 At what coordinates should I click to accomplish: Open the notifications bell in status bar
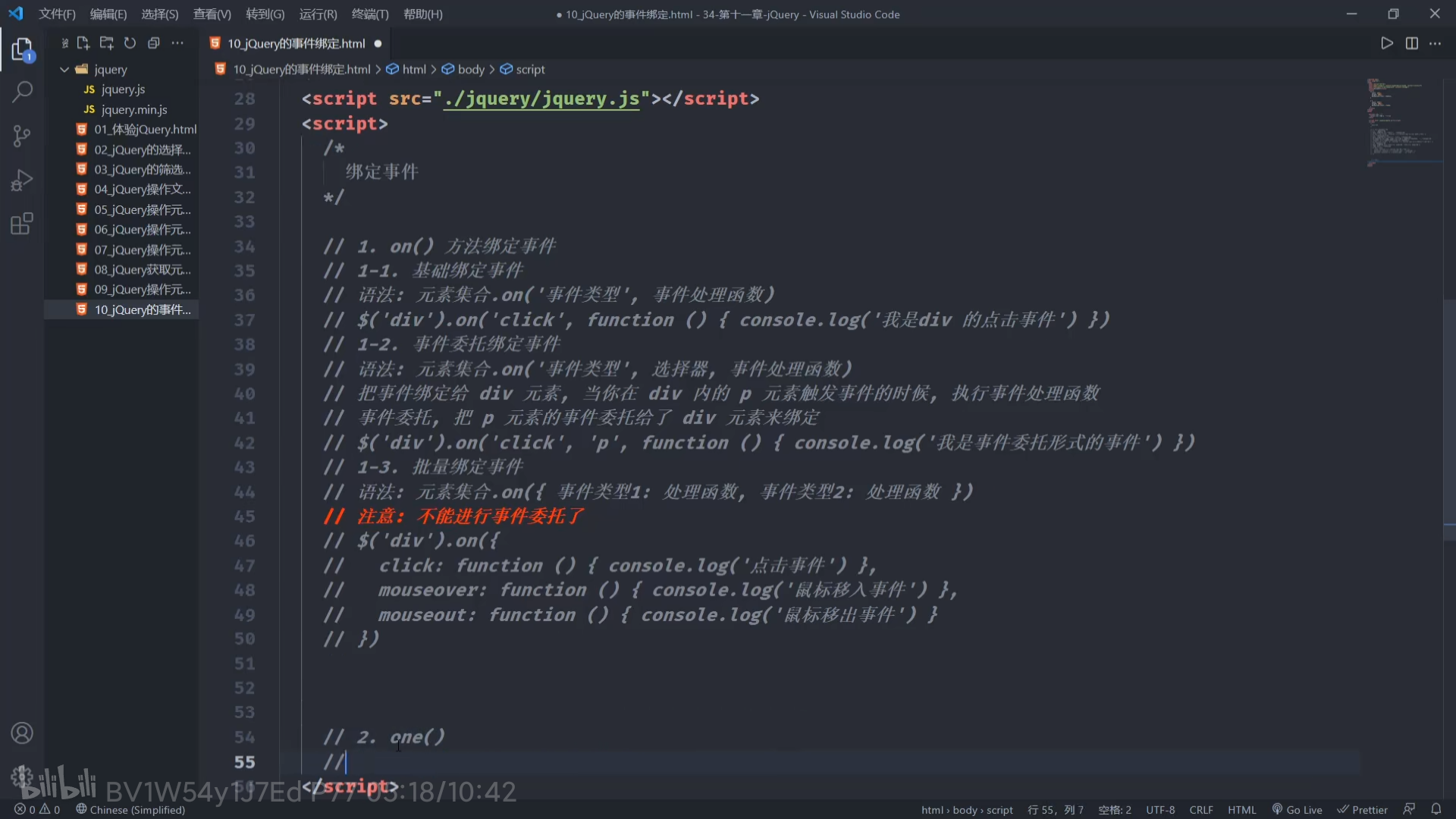coord(1436,809)
